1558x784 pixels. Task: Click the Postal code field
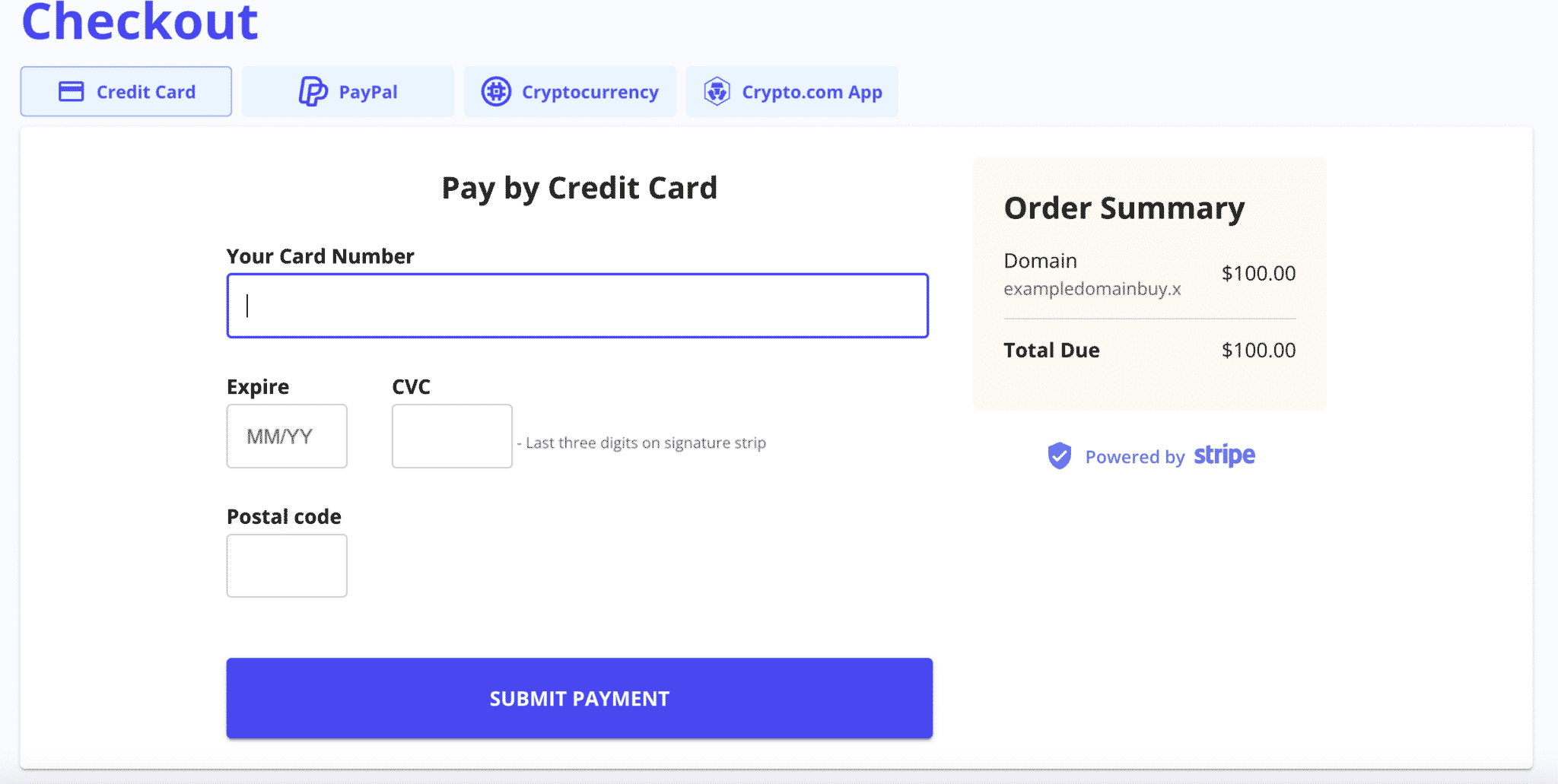click(x=287, y=565)
